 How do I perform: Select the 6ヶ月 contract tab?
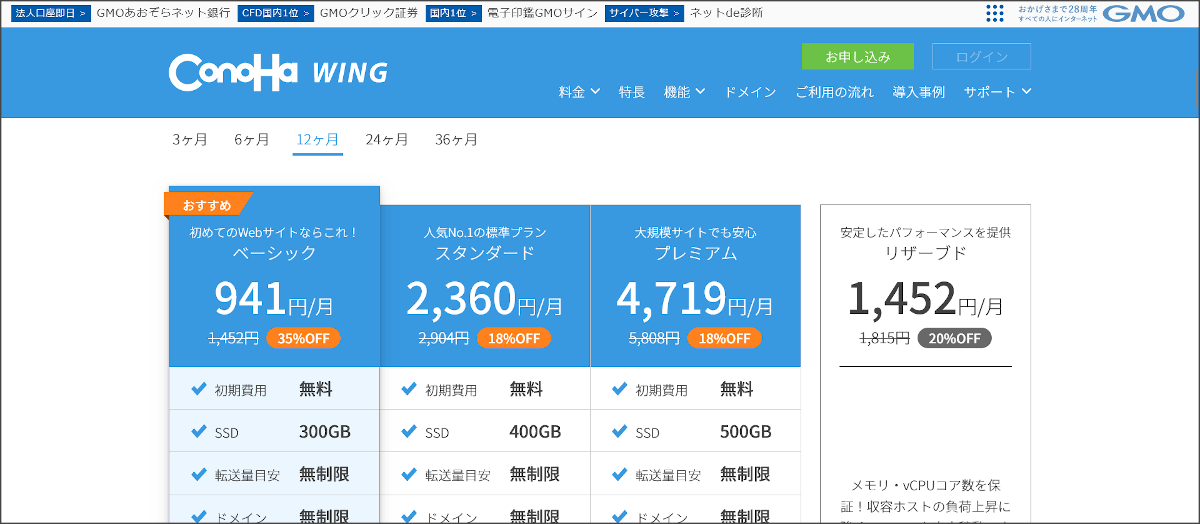pyautogui.click(x=252, y=140)
